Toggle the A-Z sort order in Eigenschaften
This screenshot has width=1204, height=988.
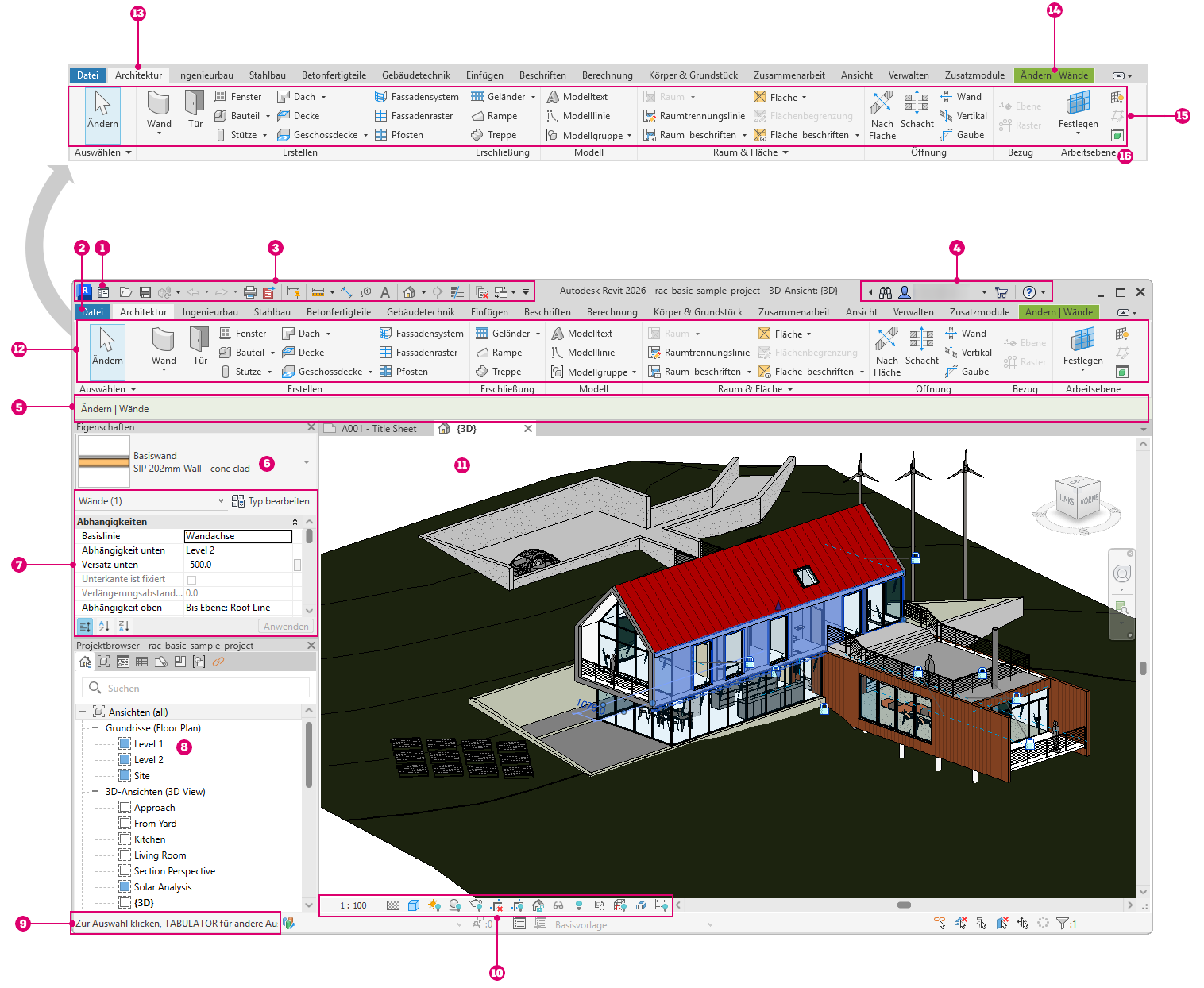point(104,627)
